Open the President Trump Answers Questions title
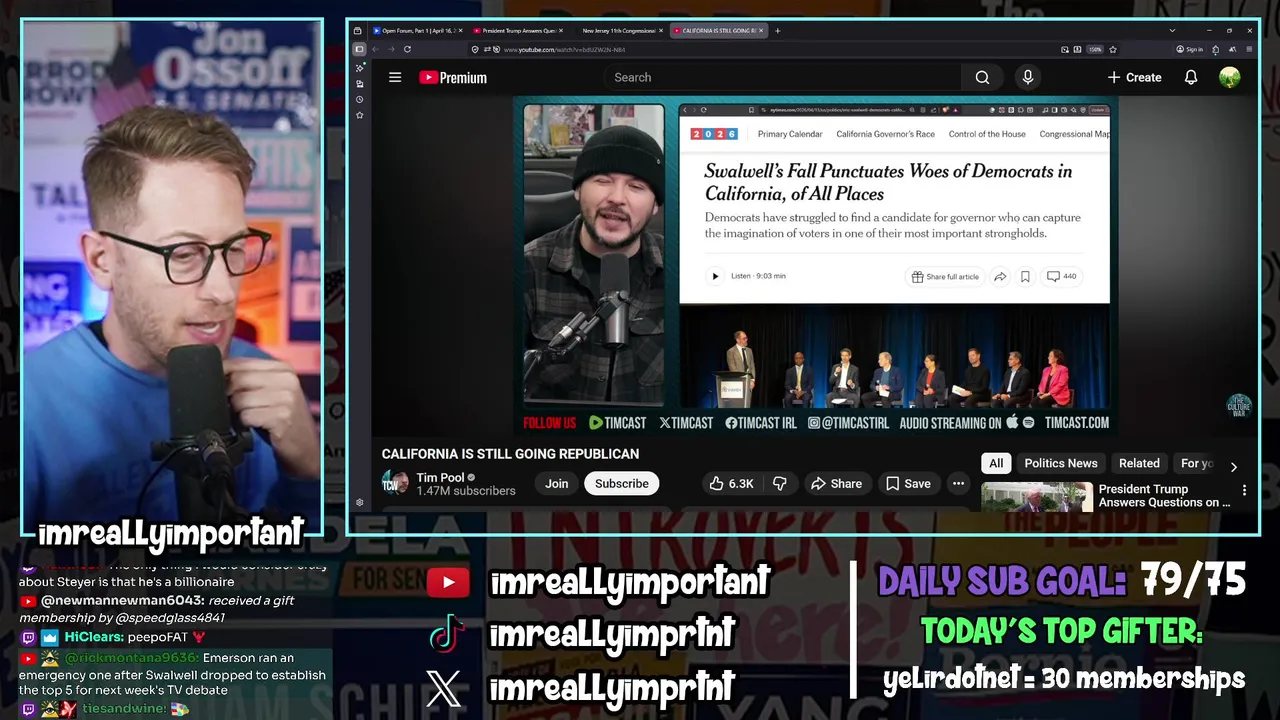The height and width of the screenshot is (720, 1280). coord(1165,496)
